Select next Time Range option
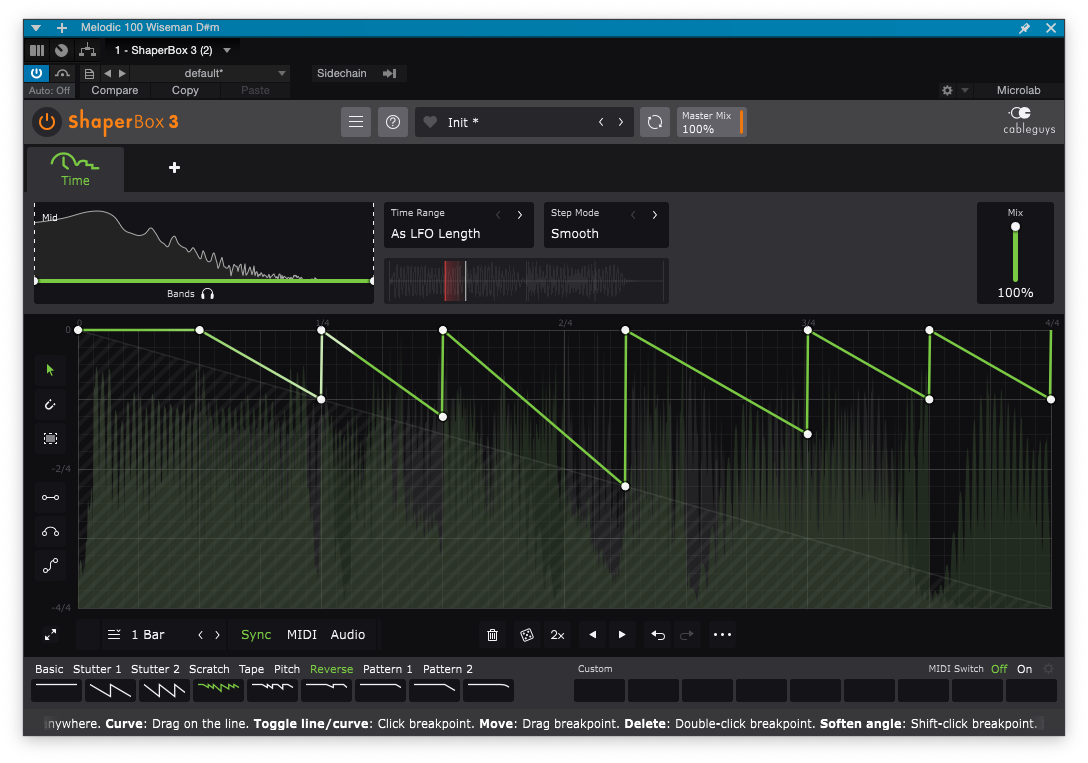 coord(520,214)
